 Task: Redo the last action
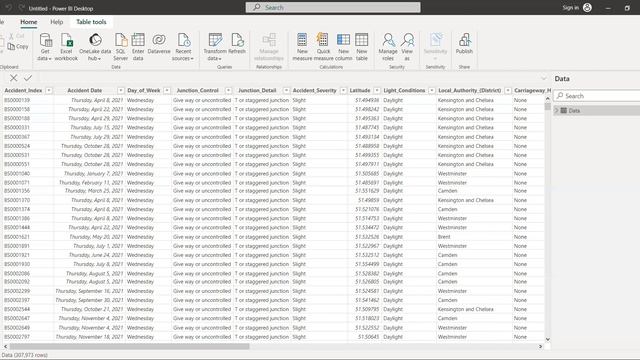pos(21,8)
